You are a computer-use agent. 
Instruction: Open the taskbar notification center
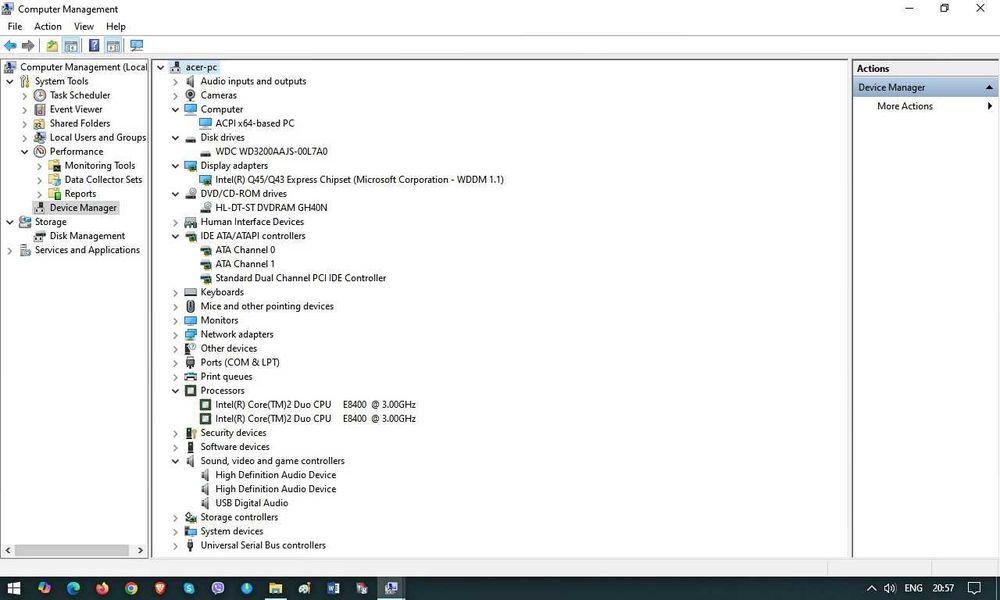(974, 588)
